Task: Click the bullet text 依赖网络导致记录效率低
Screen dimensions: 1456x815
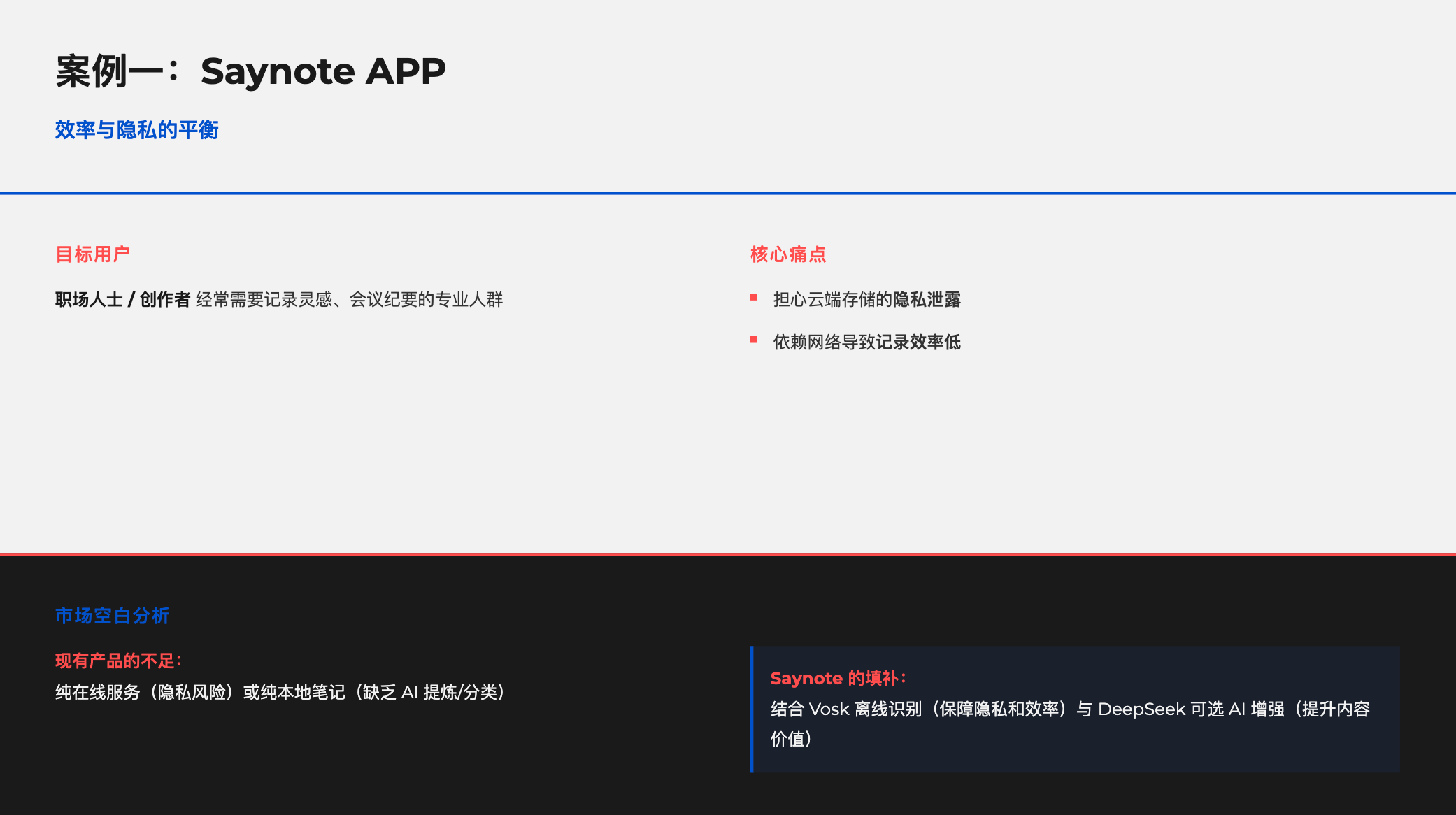Action: pyautogui.click(x=866, y=342)
